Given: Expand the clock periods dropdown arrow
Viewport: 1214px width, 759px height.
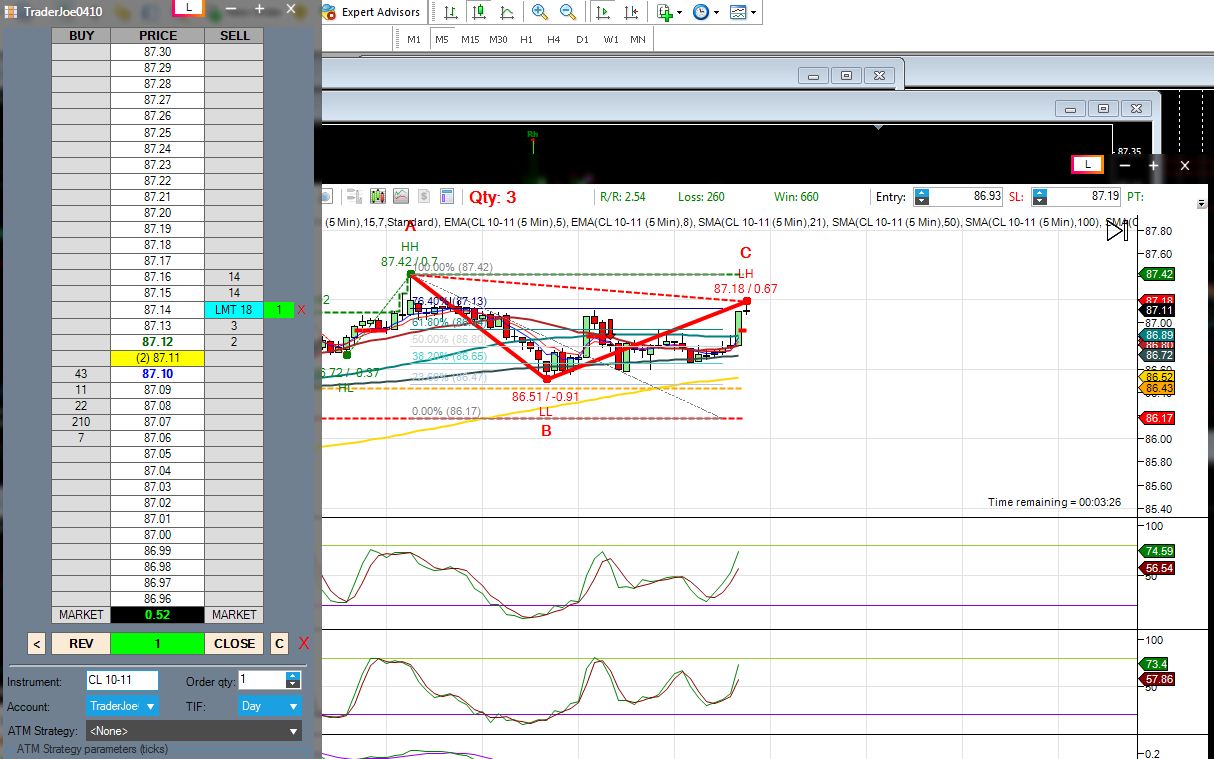Looking at the screenshot, I should tap(716, 13).
